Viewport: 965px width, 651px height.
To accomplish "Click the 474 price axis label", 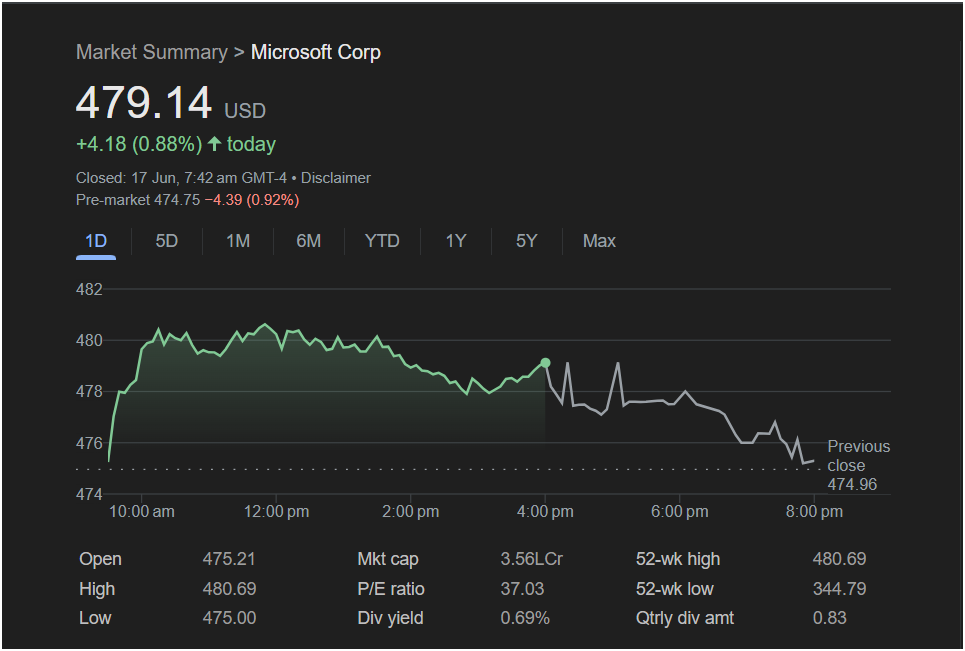I will (x=89, y=494).
